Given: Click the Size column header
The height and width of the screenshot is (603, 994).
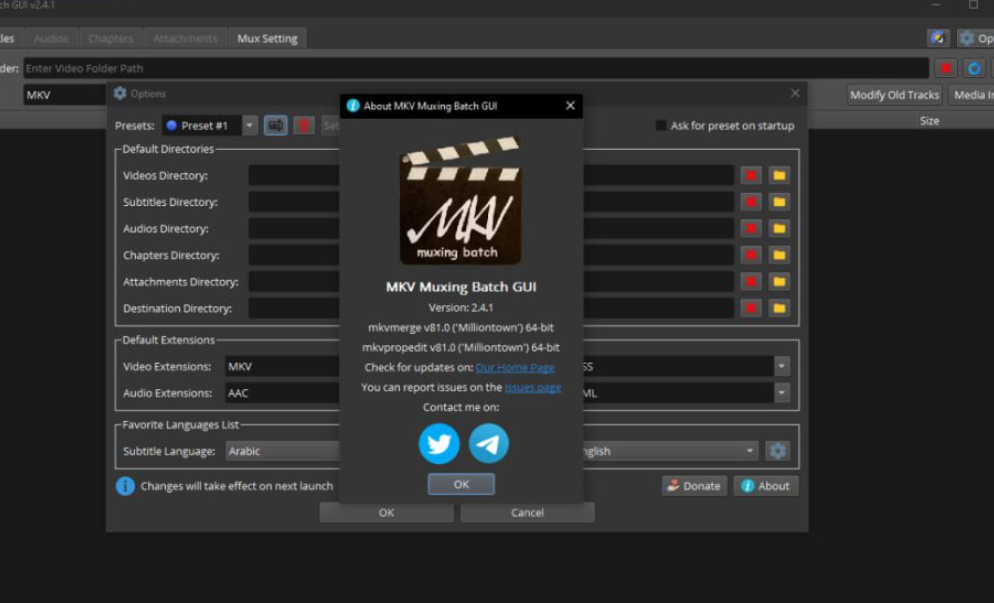Looking at the screenshot, I should point(929,120).
